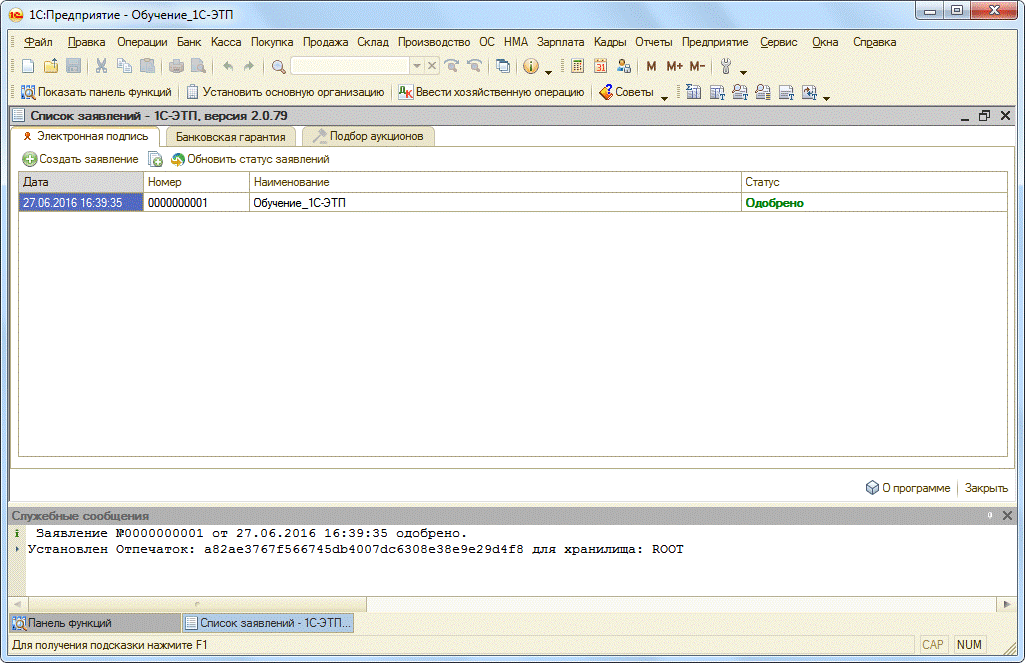Viewport: 1025px width, 663px height.
Task: Open the Сервис menu
Action: pyautogui.click(x=779, y=42)
